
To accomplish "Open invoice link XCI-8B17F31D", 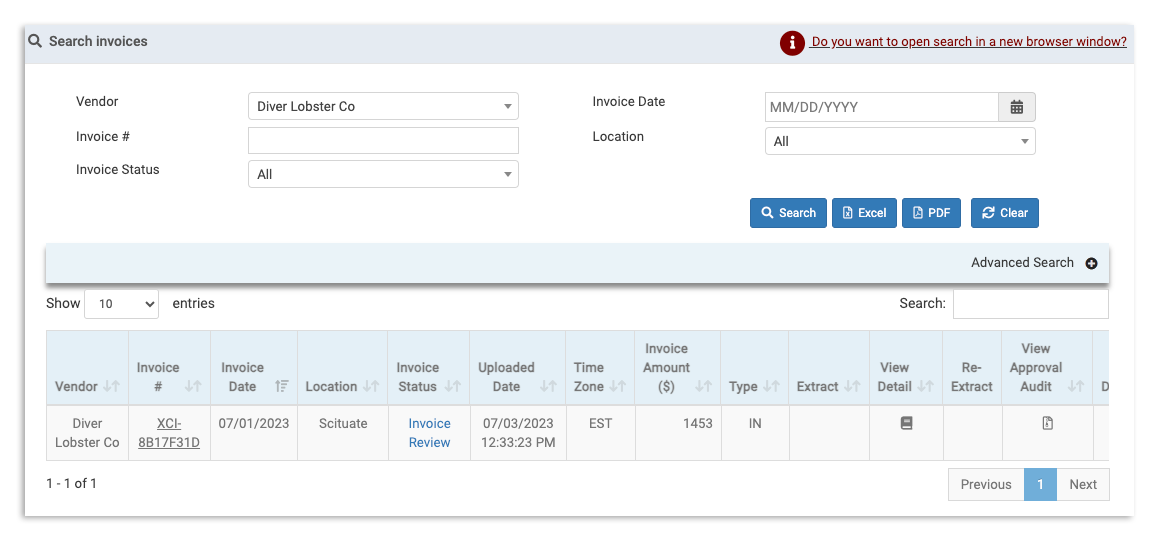I will click(168, 433).
